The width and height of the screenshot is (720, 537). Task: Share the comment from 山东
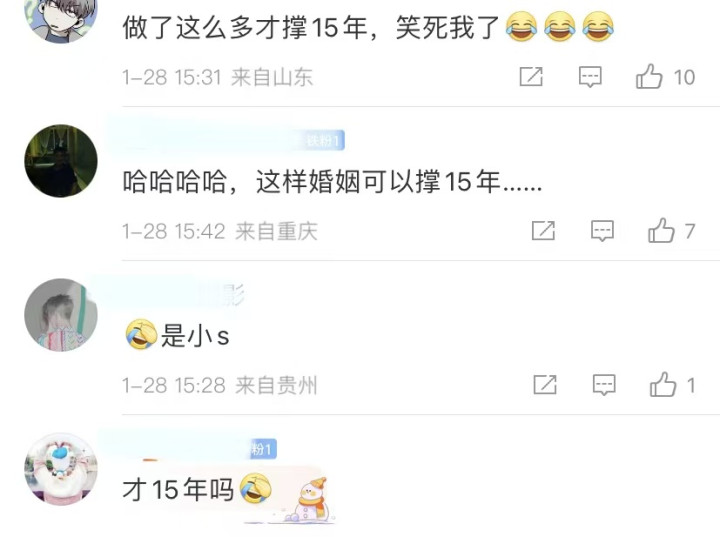pyautogui.click(x=531, y=76)
